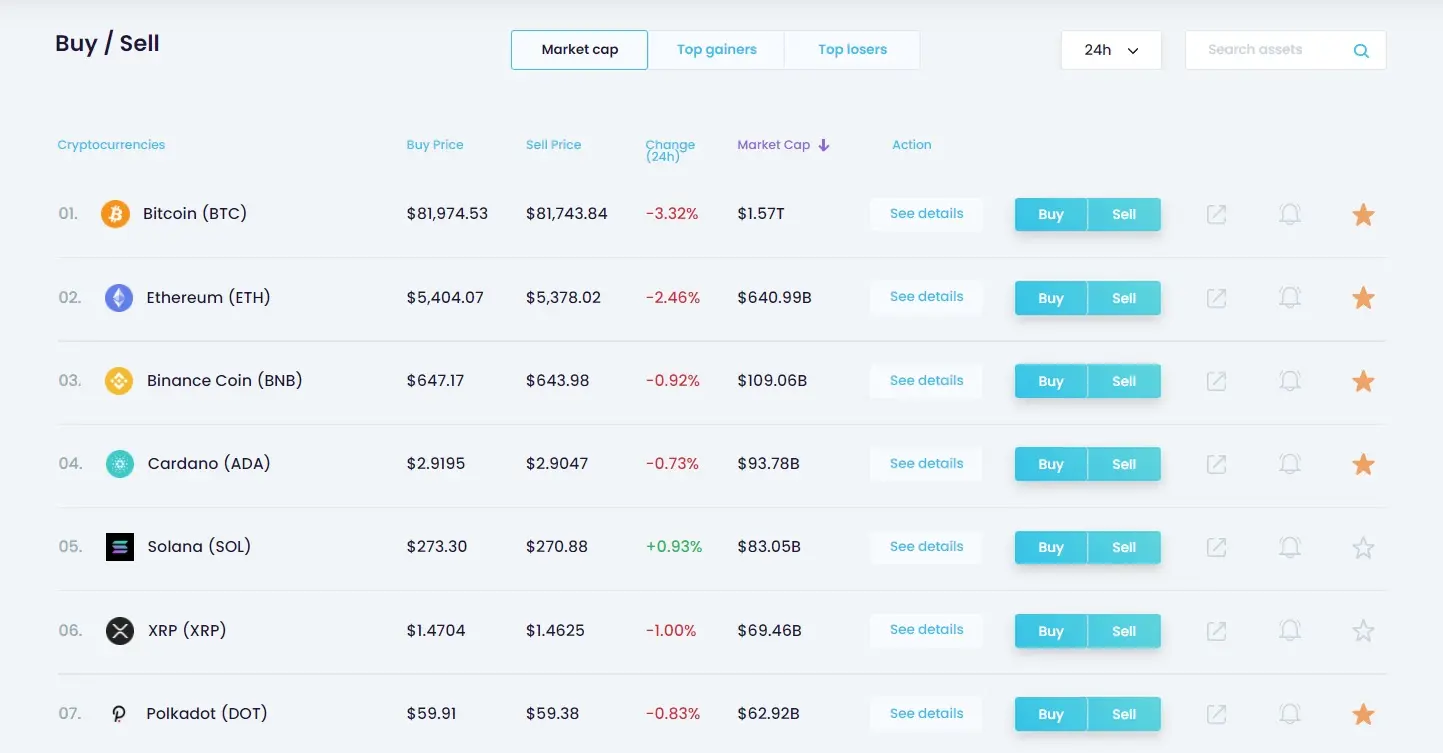Set price alert bell for XRP
1443x753 pixels.
coord(1290,631)
